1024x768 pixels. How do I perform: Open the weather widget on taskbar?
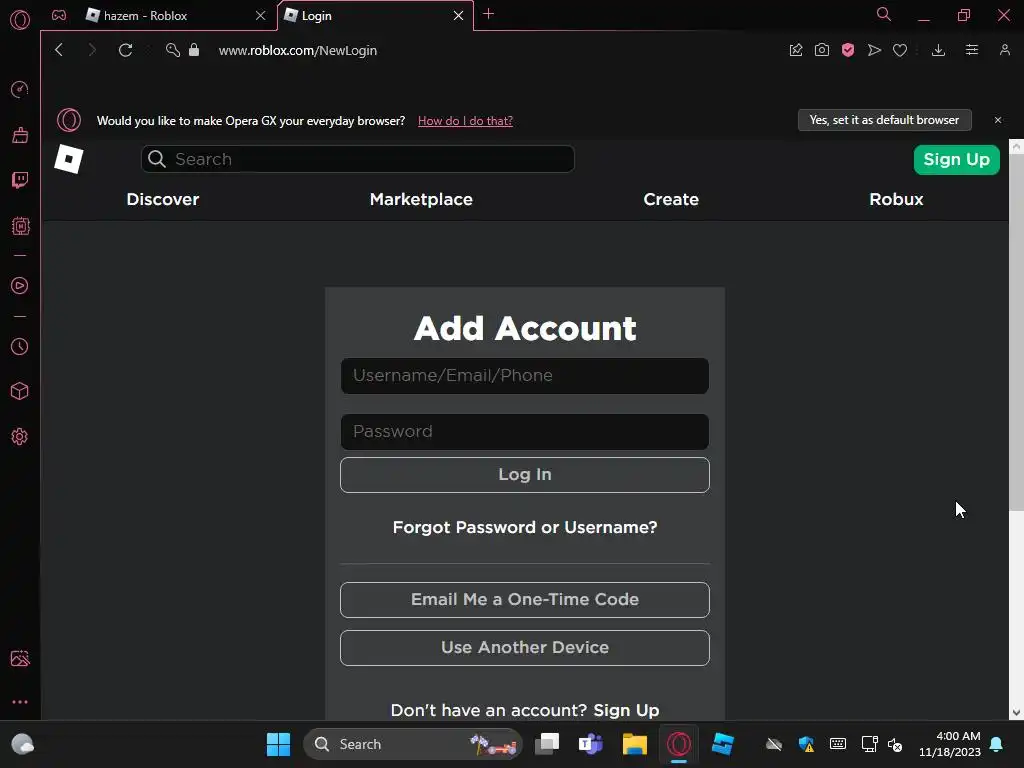point(23,744)
